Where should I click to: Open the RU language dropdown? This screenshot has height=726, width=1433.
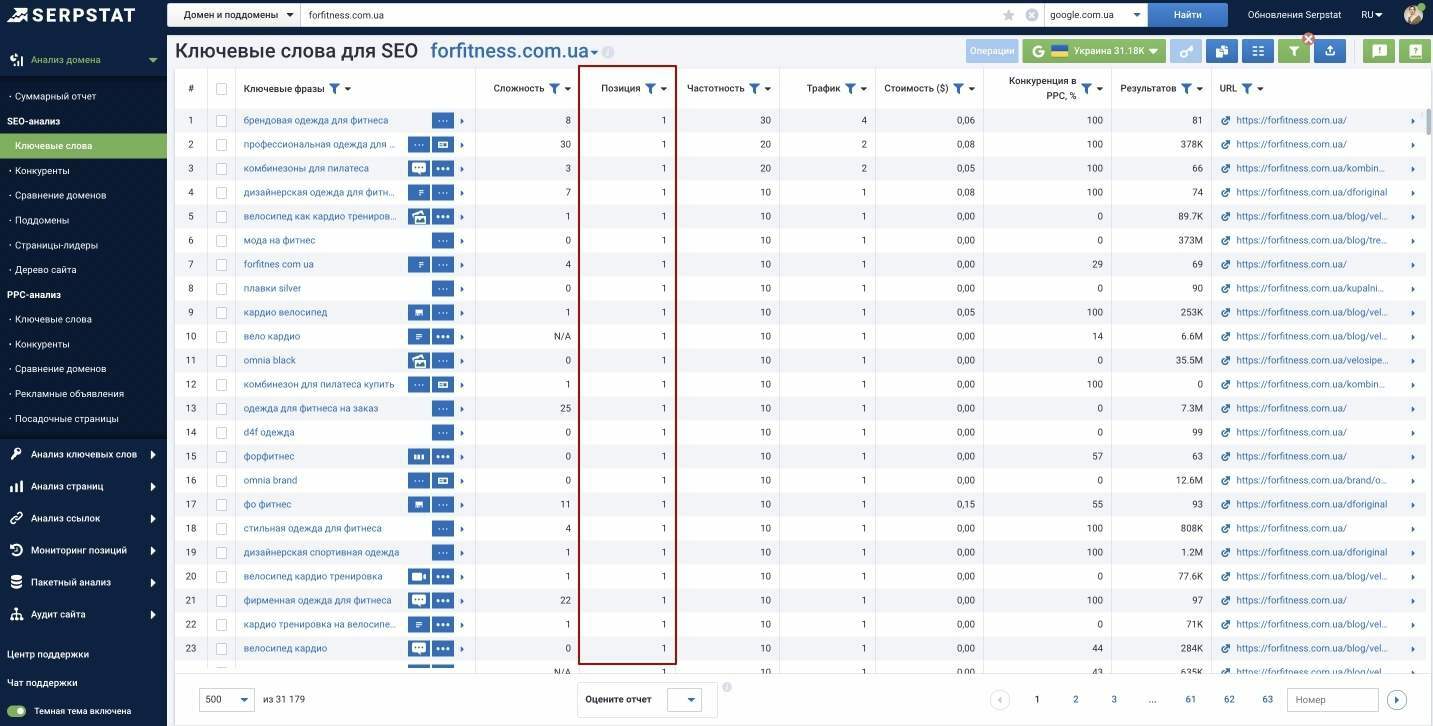[1372, 15]
